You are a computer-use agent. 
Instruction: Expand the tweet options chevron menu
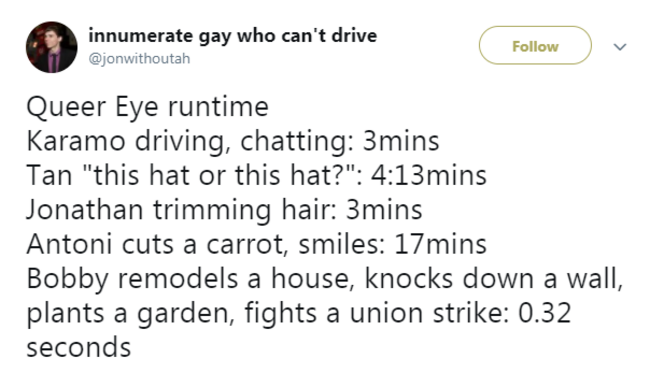click(x=620, y=47)
